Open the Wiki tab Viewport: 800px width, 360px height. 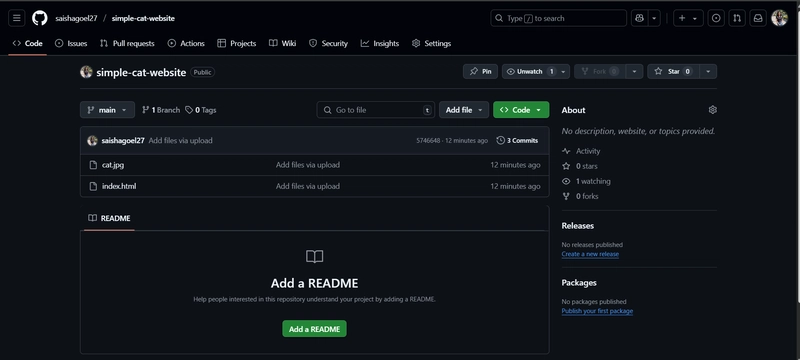coord(282,43)
